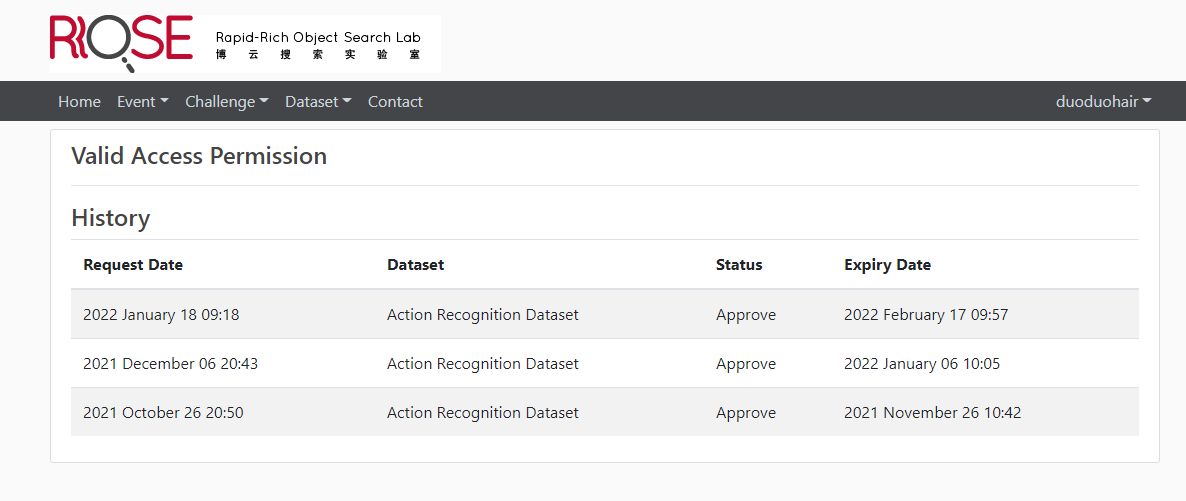This screenshot has height=501, width=1186.
Task: Select the 2021 December 06 20:43 request row
Action: coord(170,364)
